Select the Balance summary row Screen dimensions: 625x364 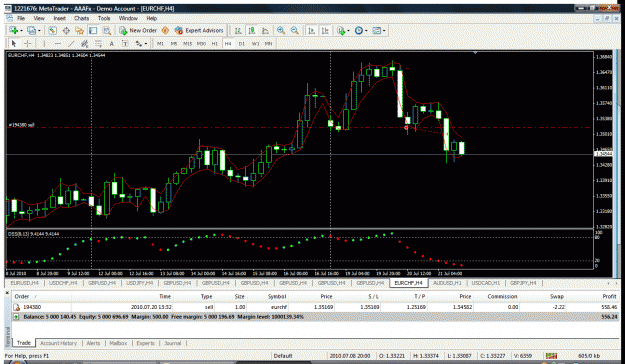(315, 317)
